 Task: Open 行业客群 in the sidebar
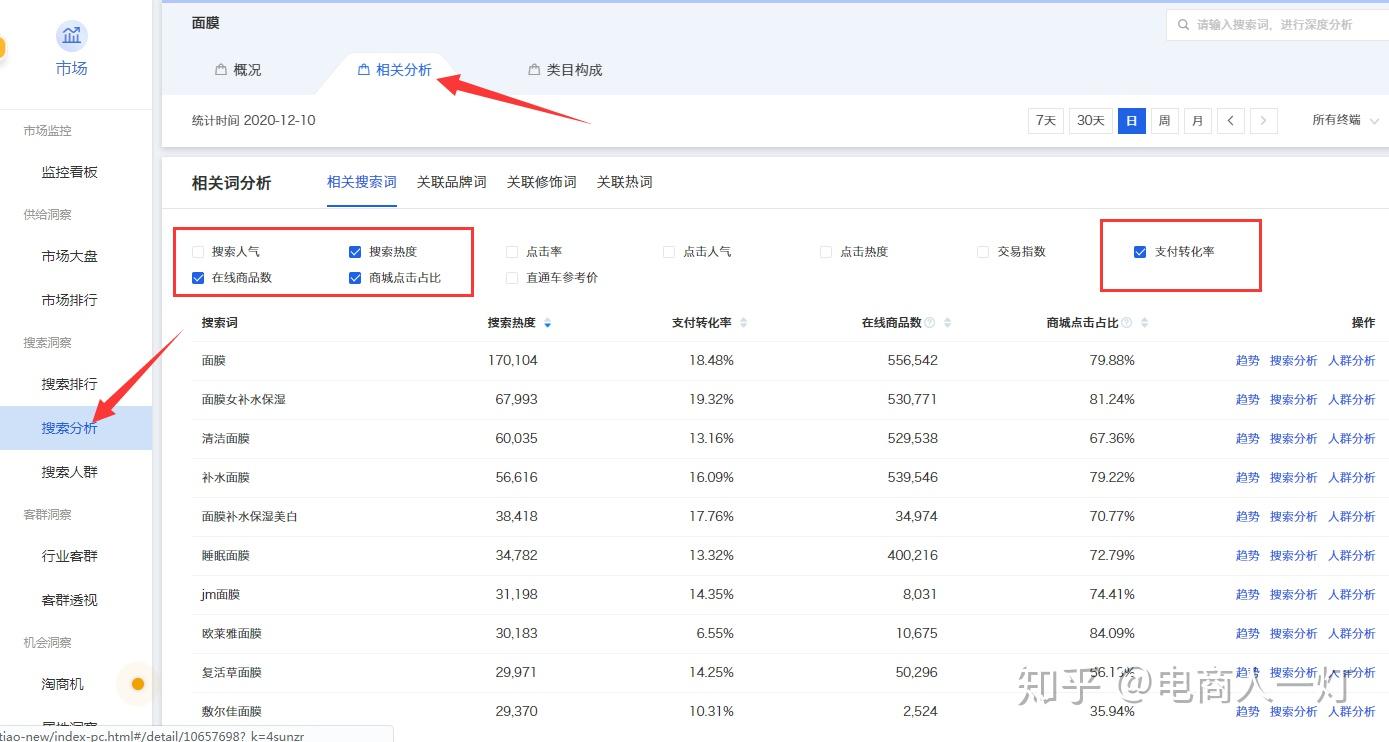click(x=70, y=556)
